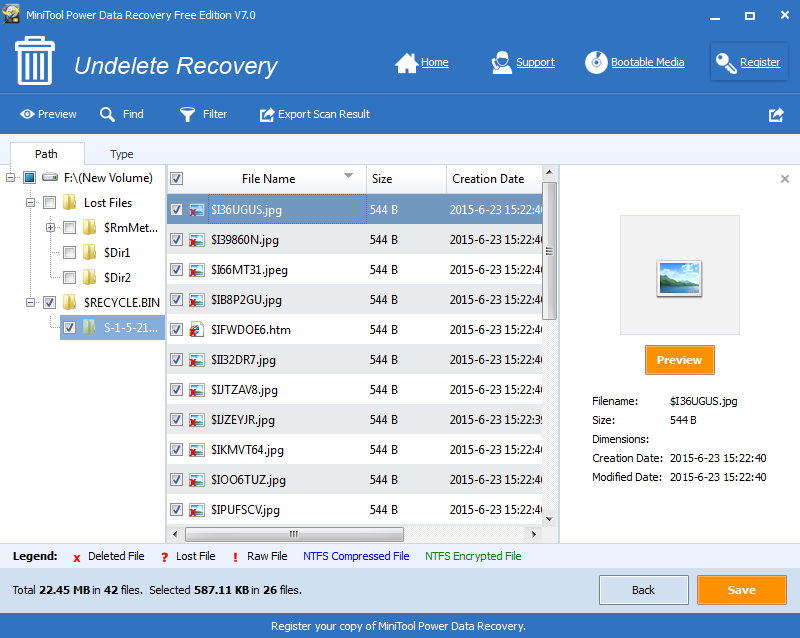Click the Size column header
Screen dimensions: 800x638
406,179
